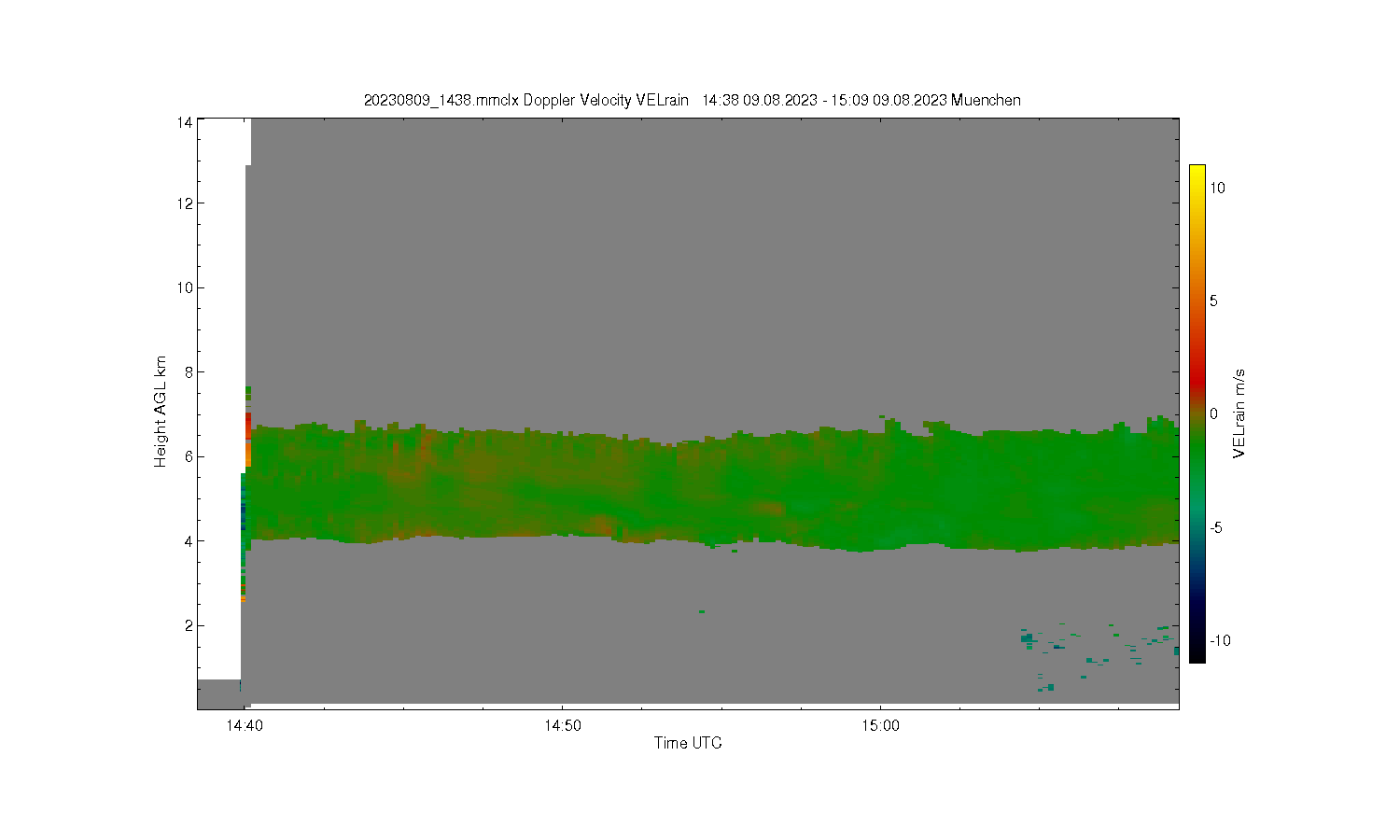Click the colorbar value 5 label
Viewport: 1400px width, 840px height.
tap(1213, 301)
